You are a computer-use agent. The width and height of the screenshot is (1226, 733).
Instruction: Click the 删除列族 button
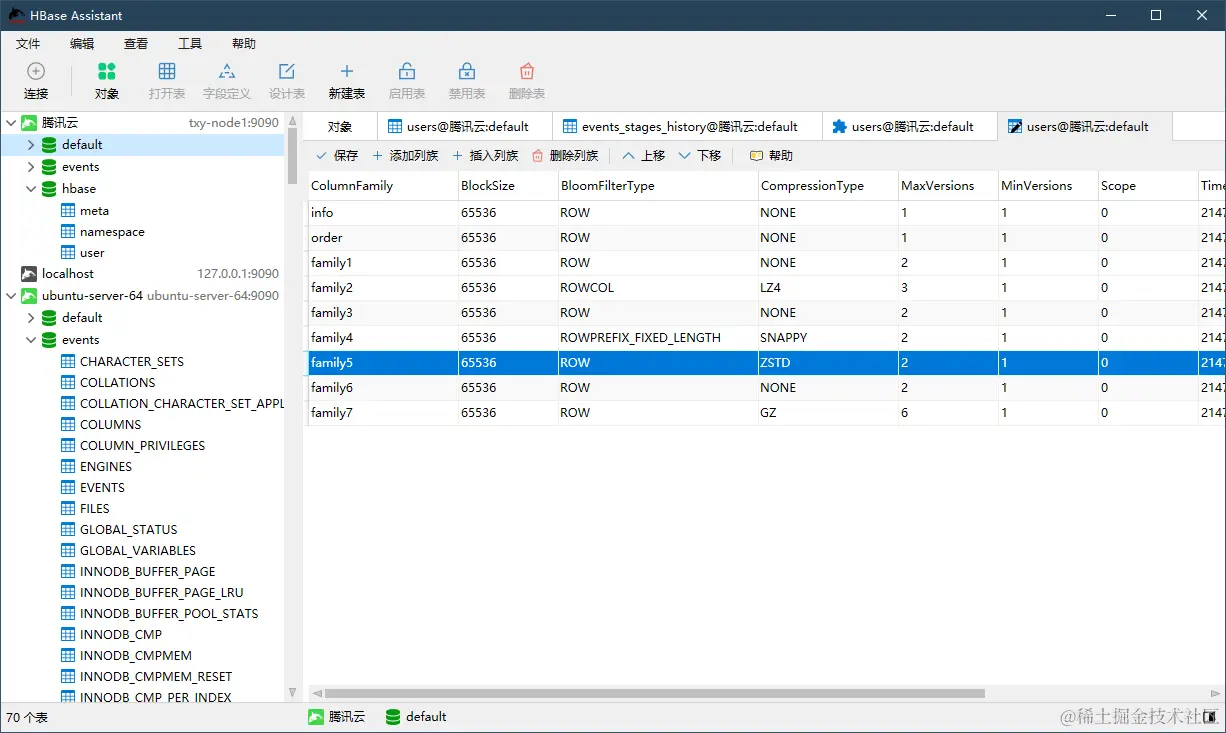tap(565, 156)
